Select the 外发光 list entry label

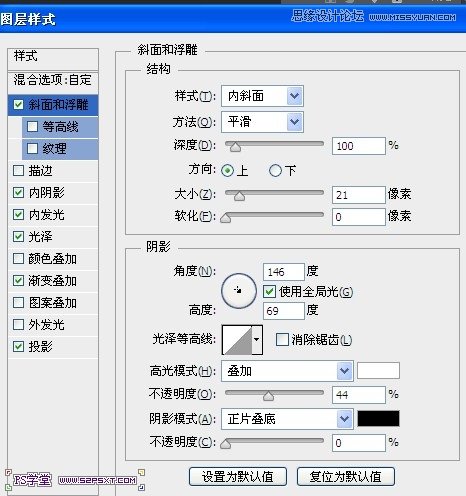(x=47, y=325)
